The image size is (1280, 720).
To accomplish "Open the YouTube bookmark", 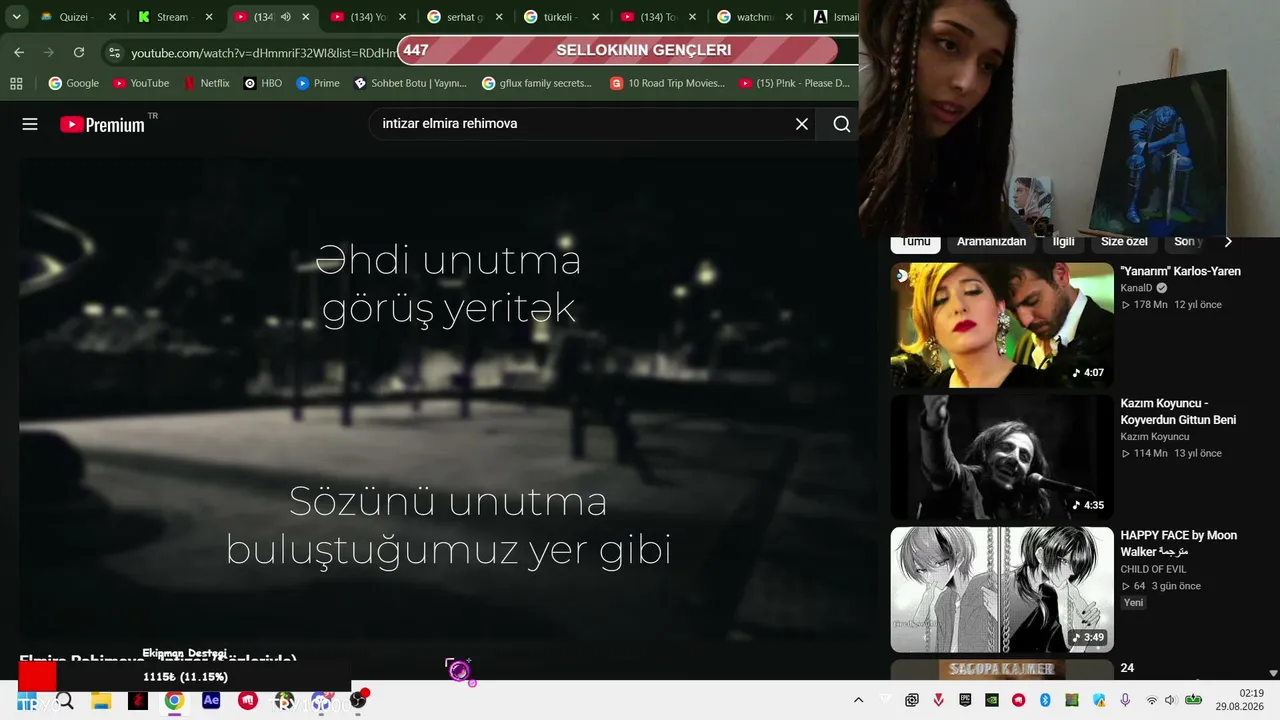I will [x=141, y=83].
